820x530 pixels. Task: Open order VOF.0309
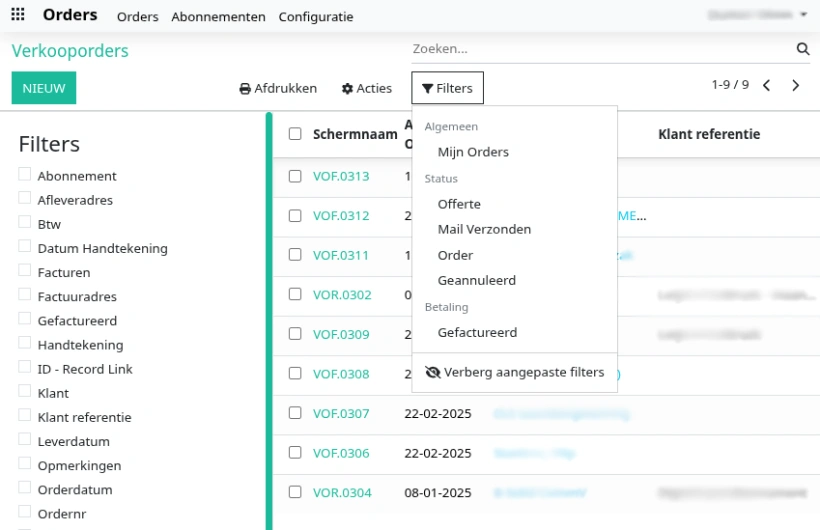[341, 334]
